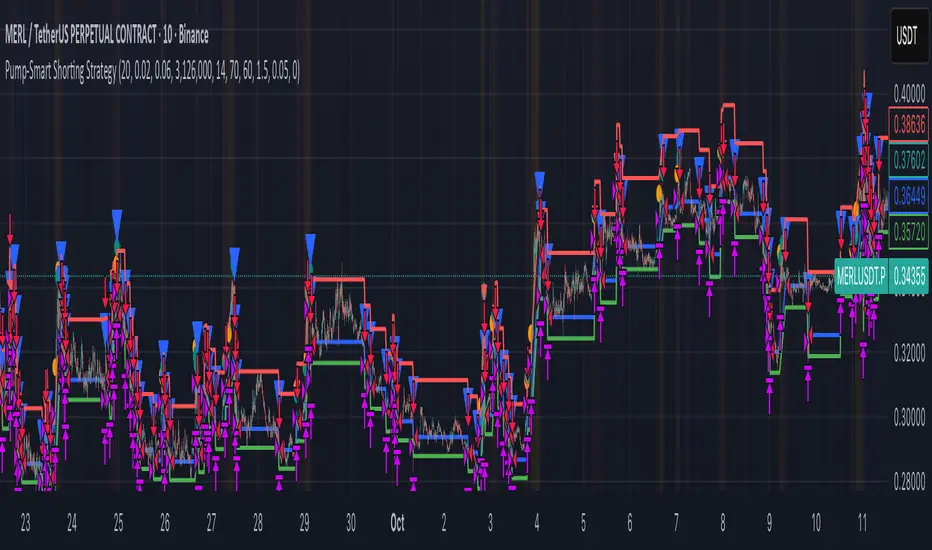Click the current price 0.34355 label
The height and width of the screenshot is (550, 932).
[909, 276]
